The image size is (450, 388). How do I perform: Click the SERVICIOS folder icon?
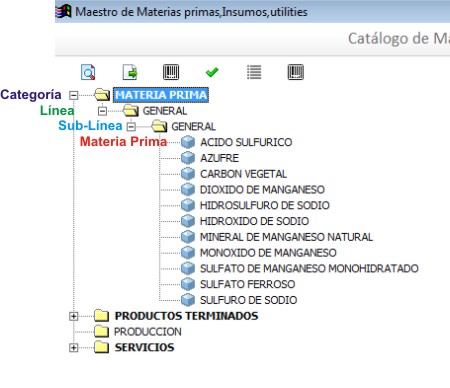click(x=101, y=347)
